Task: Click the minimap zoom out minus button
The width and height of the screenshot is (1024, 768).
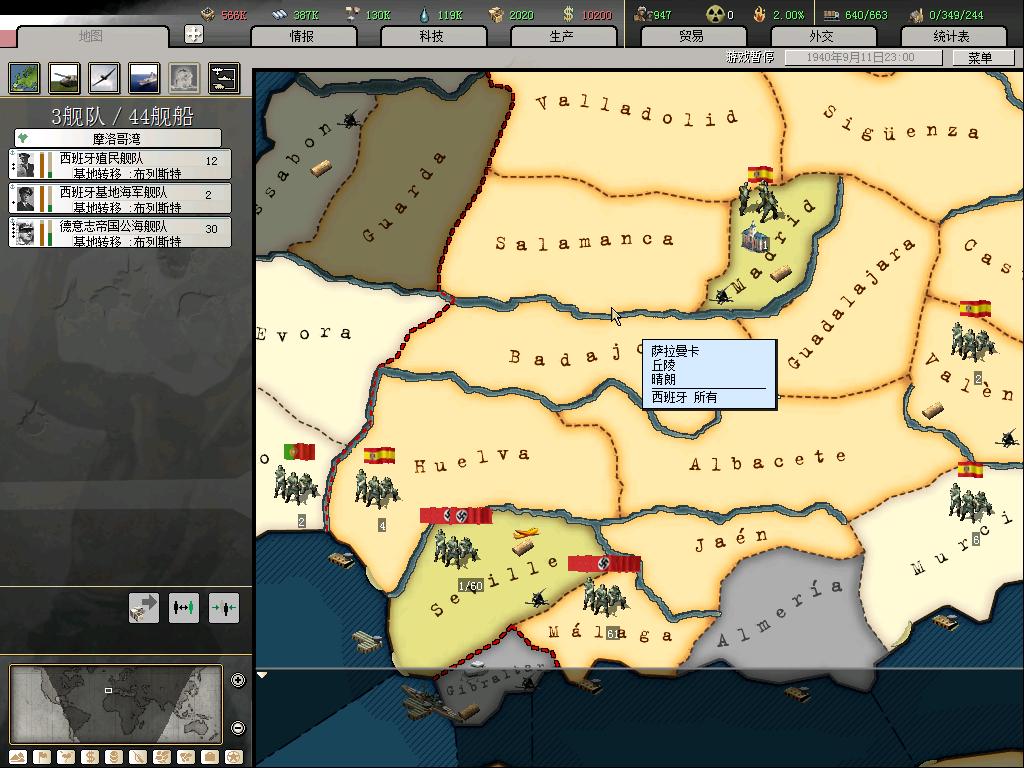Action: (x=238, y=728)
